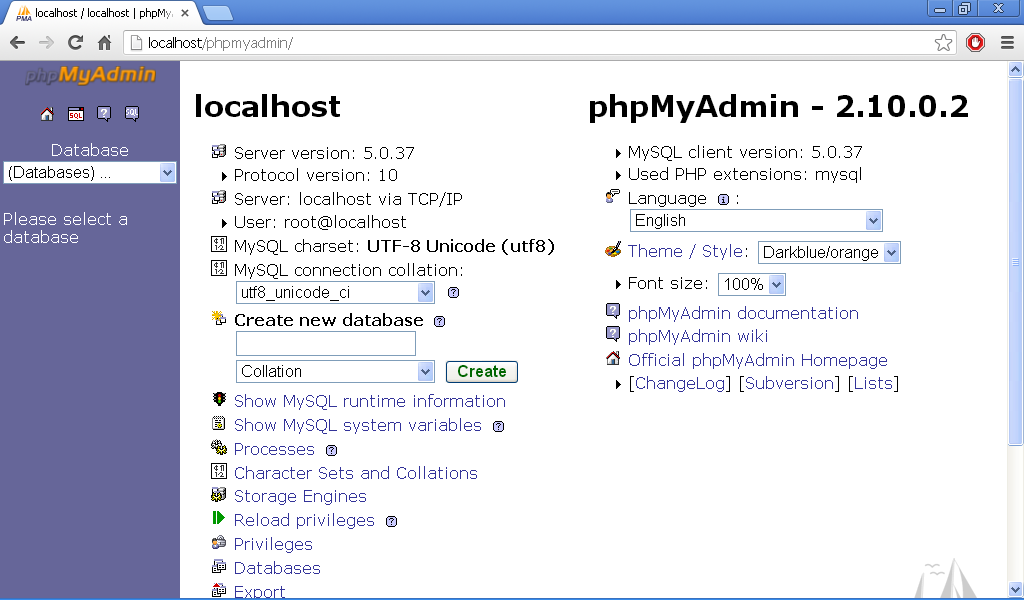Open the Export link
Screen dimensions: 1024x600
click(x=259, y=592)
